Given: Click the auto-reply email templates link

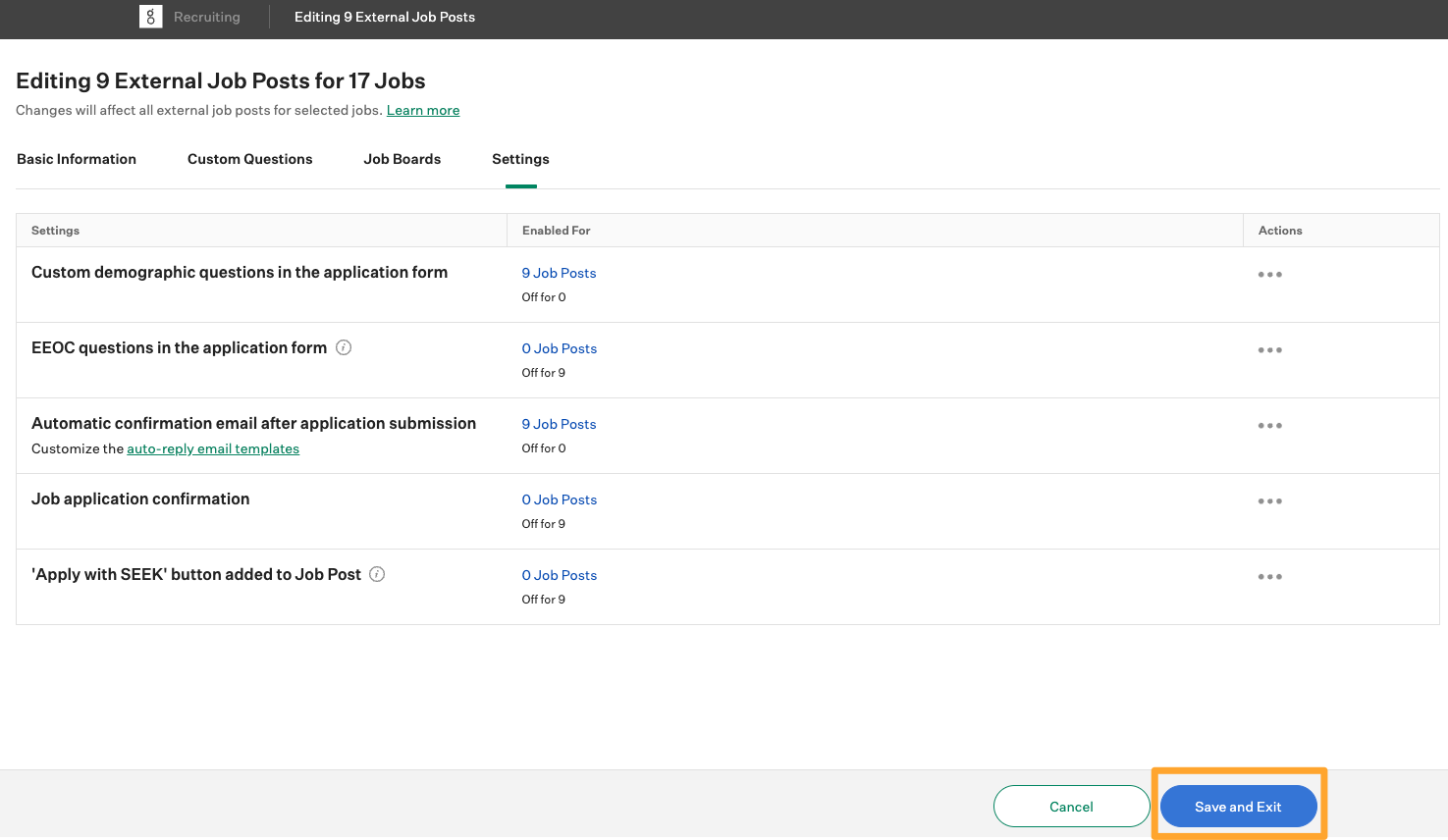Looking at the screenshot, I should (213, 448).
